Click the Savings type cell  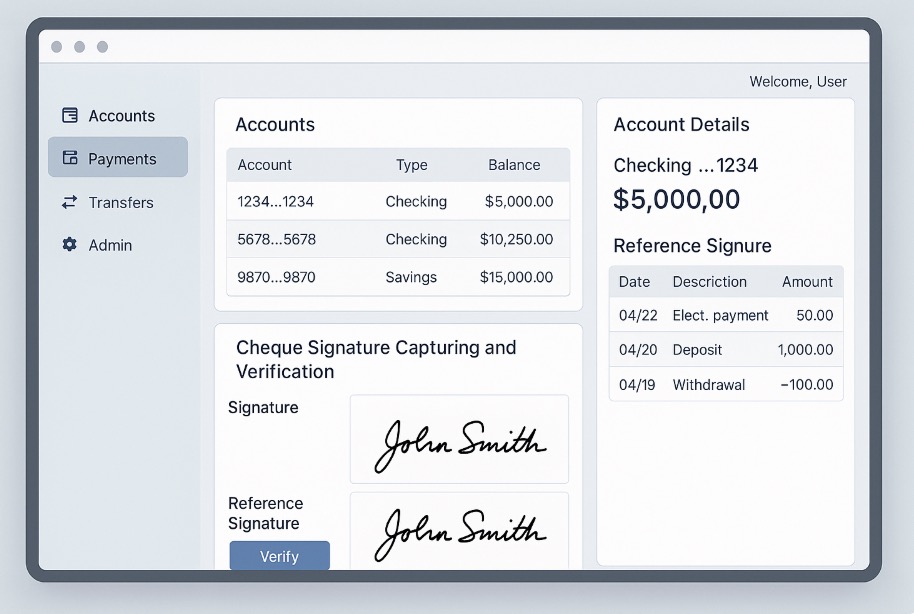coord(411,277)
